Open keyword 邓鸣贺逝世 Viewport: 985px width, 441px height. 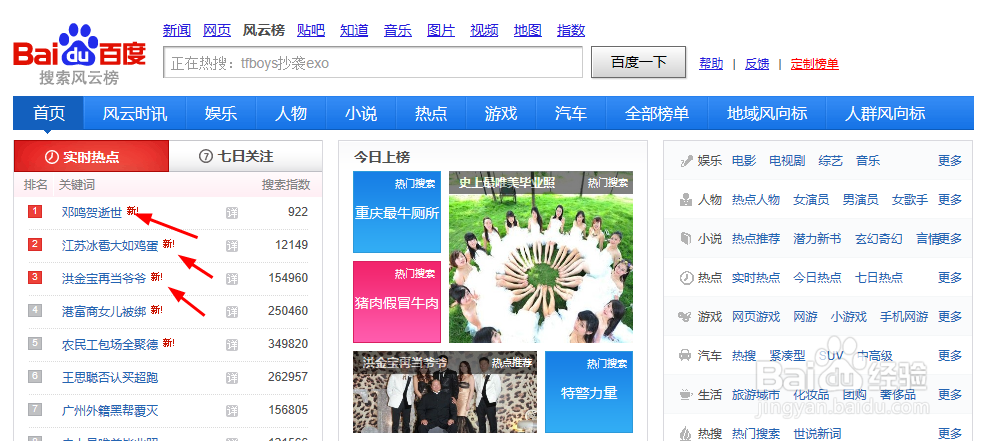(92, 212)
